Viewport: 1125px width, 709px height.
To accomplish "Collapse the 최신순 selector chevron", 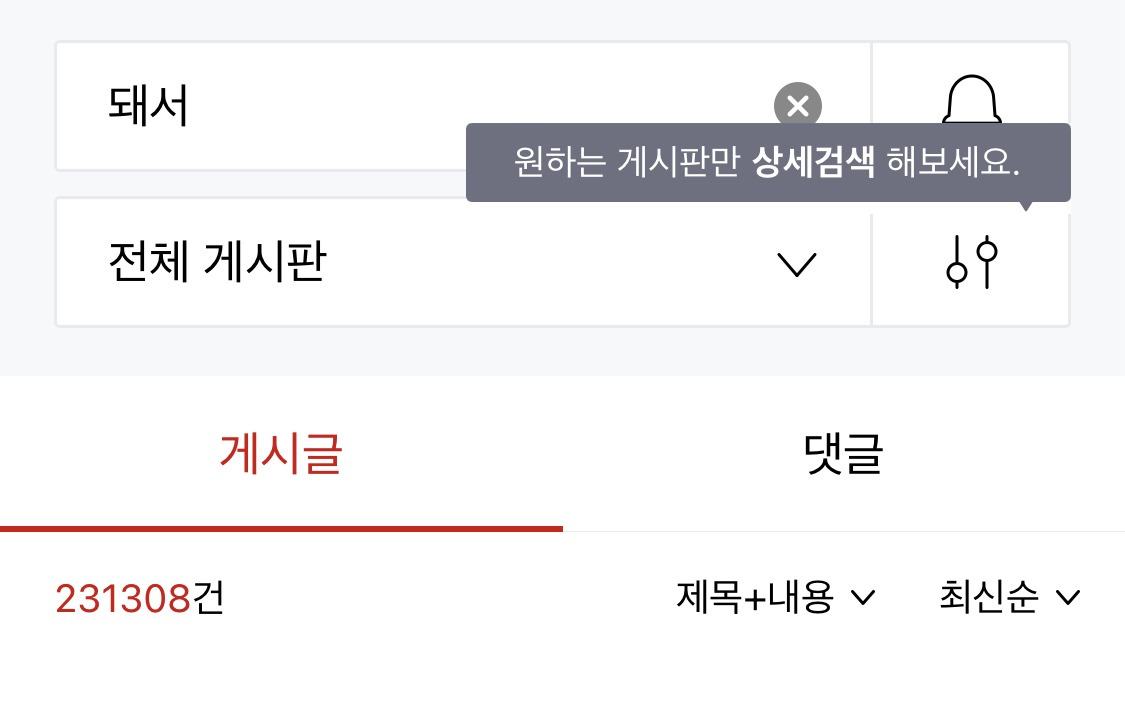I will click(x=1067, y=598).
